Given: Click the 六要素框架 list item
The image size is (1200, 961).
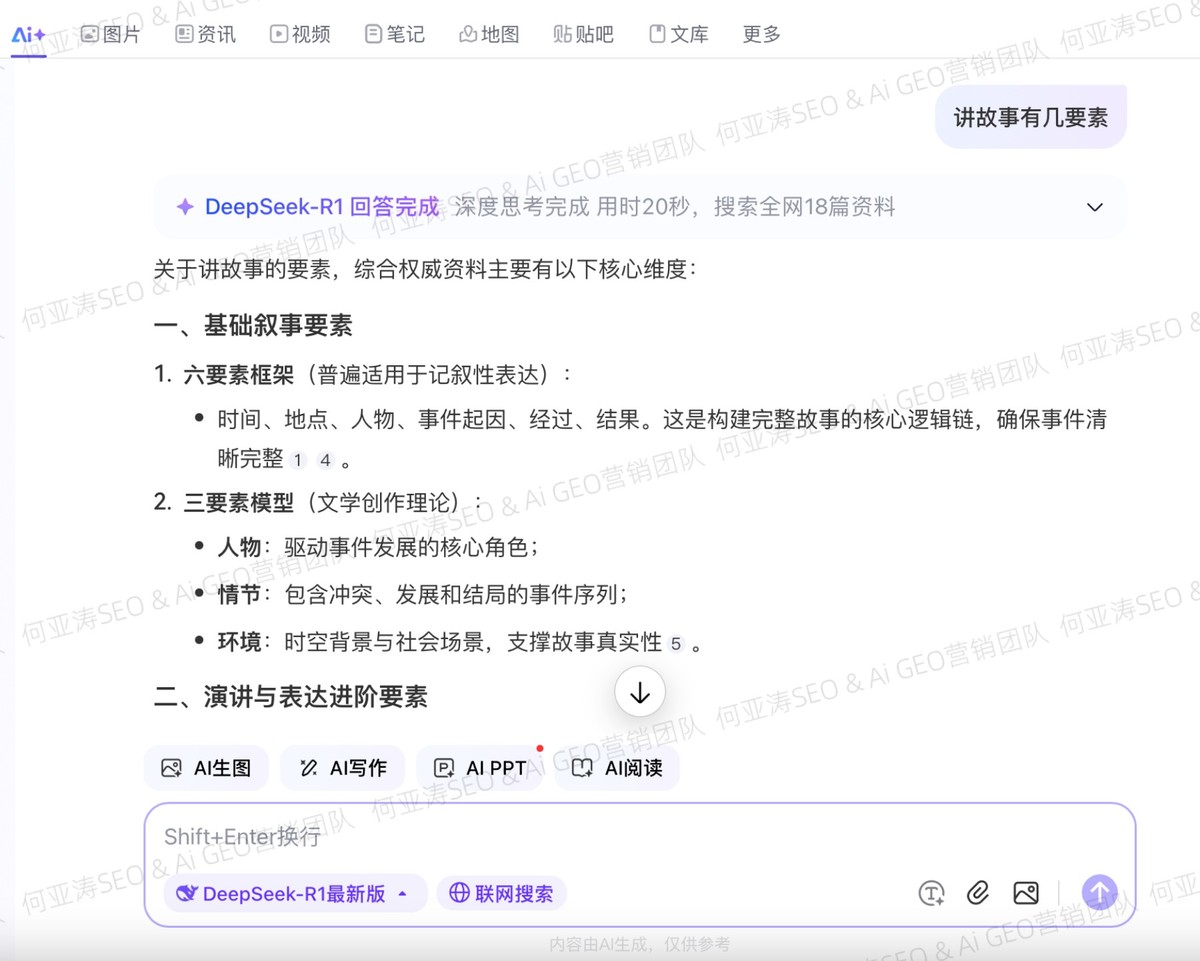Looking at the screenshot, I should (x=364, y=375).
